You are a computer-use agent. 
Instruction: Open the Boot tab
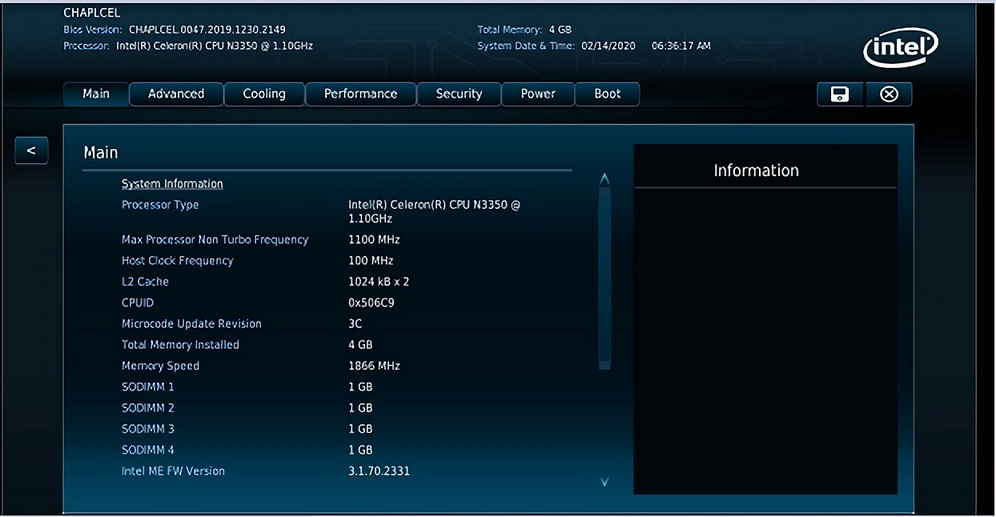click(x=607, y=94)
